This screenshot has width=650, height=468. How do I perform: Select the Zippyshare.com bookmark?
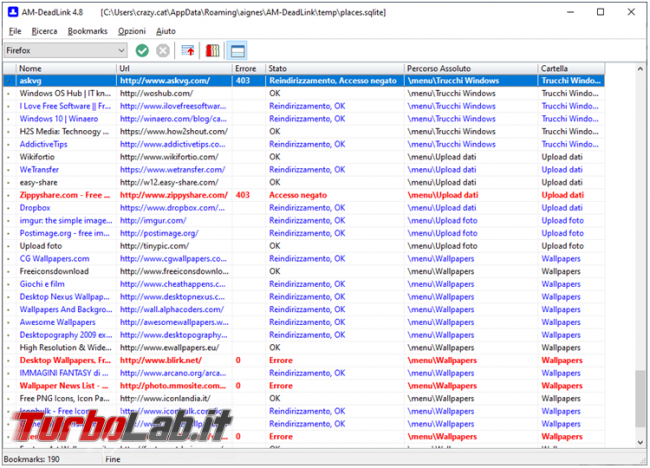pyautogui.click(x=304, y=195)
